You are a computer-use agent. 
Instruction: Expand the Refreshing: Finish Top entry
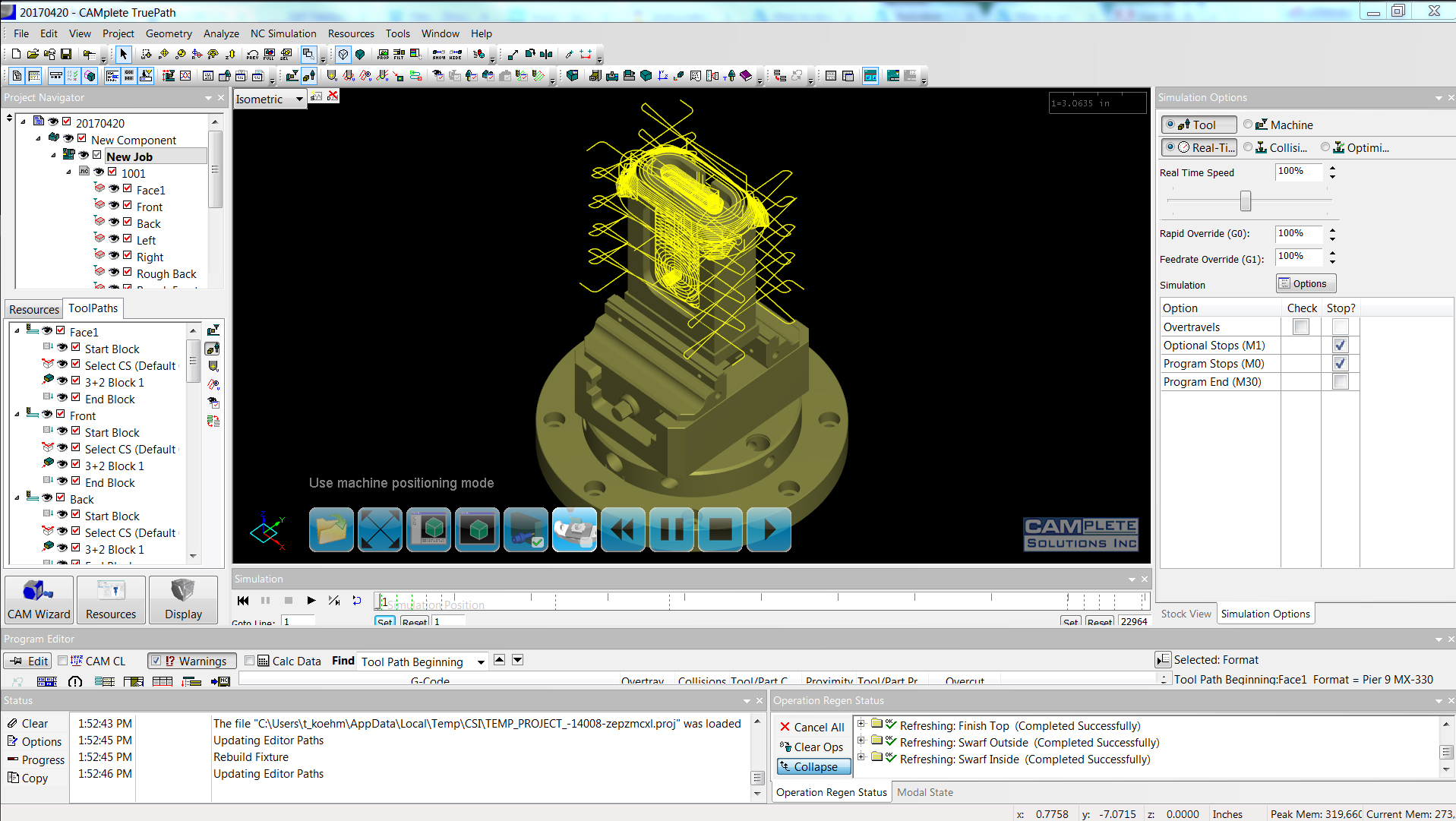[x=861, y=724]
